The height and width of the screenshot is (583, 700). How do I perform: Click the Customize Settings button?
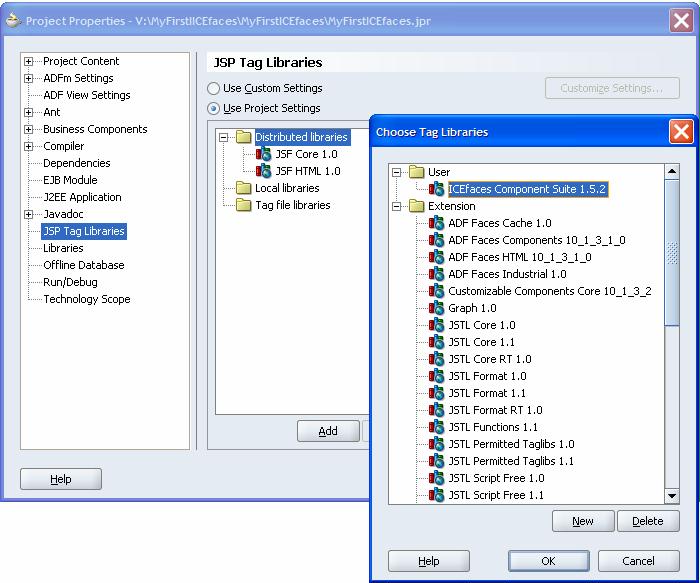click(612, 88)
